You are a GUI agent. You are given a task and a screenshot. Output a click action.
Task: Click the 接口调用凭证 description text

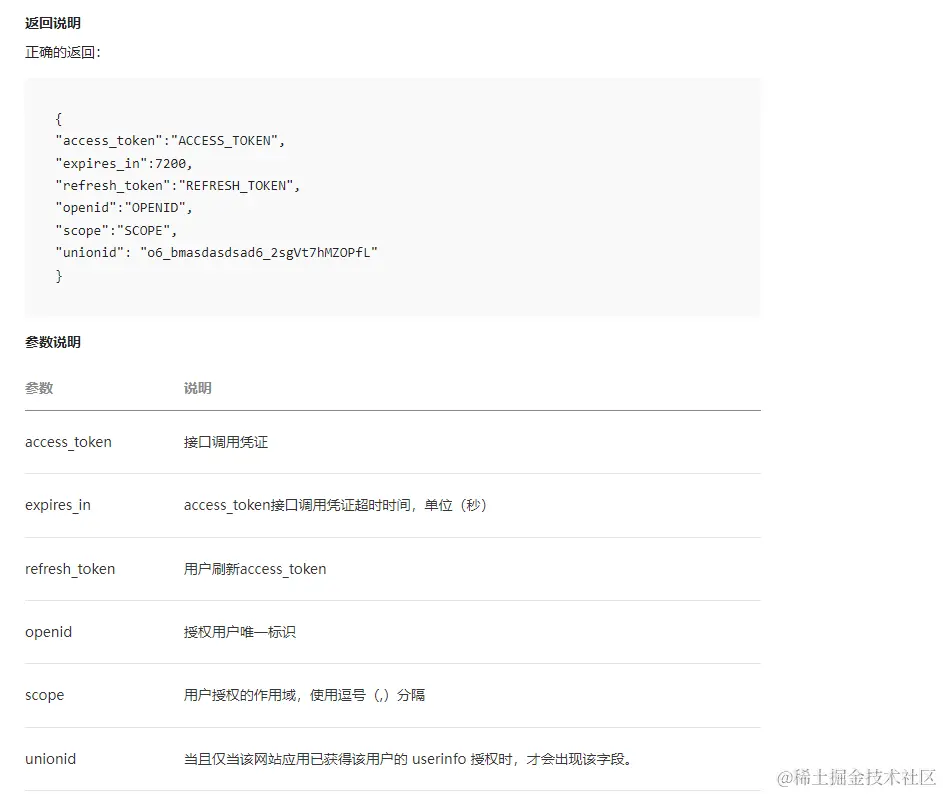click(226, 441)
